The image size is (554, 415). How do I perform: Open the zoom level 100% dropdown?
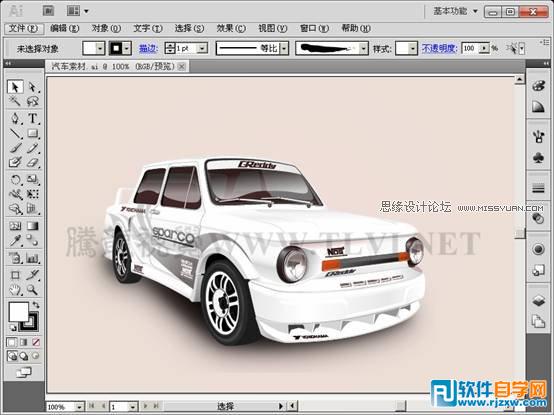click(80, 407)
